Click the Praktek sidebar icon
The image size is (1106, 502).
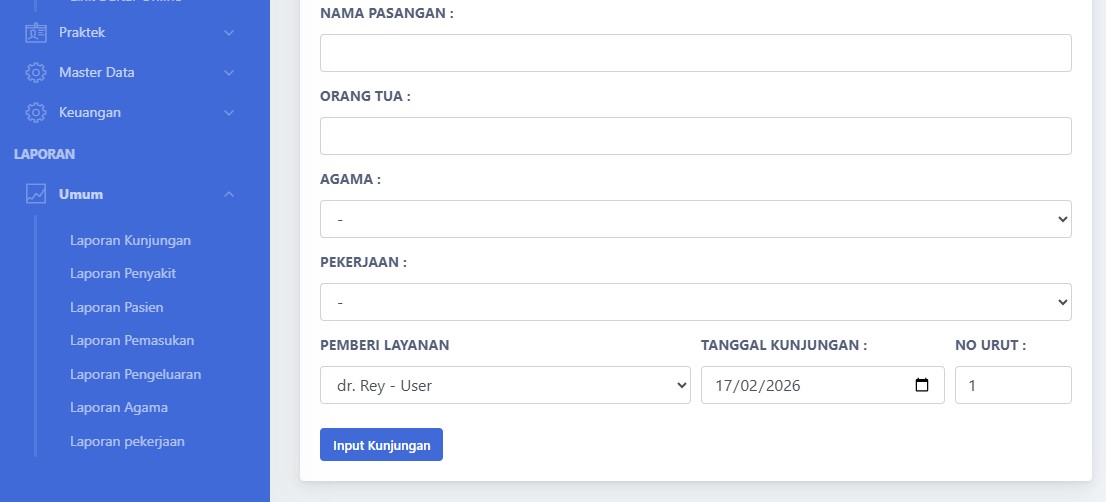tap(36, 33)
